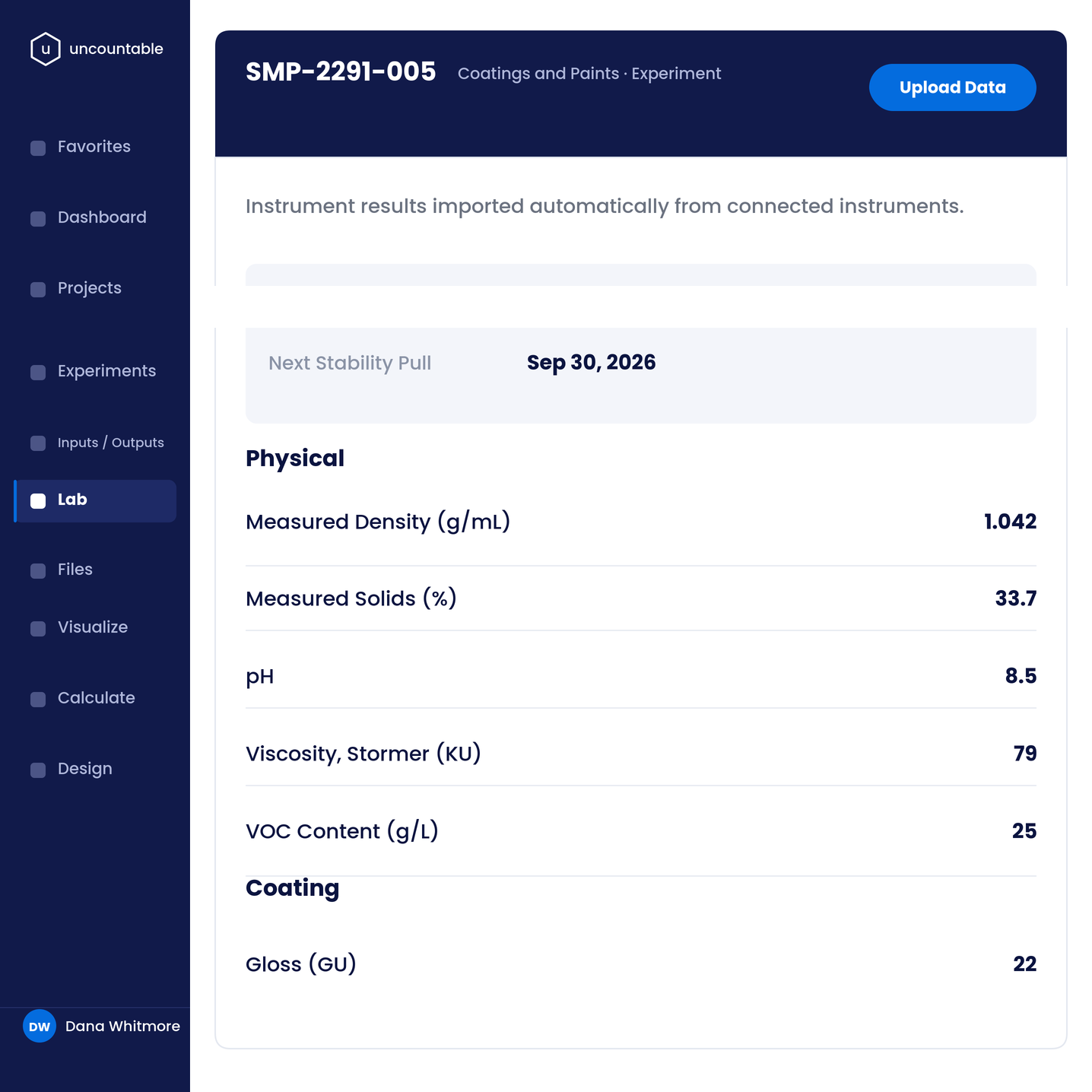
Task: Open the Lab section in sidebar
Action: click(x=95, y=500)
